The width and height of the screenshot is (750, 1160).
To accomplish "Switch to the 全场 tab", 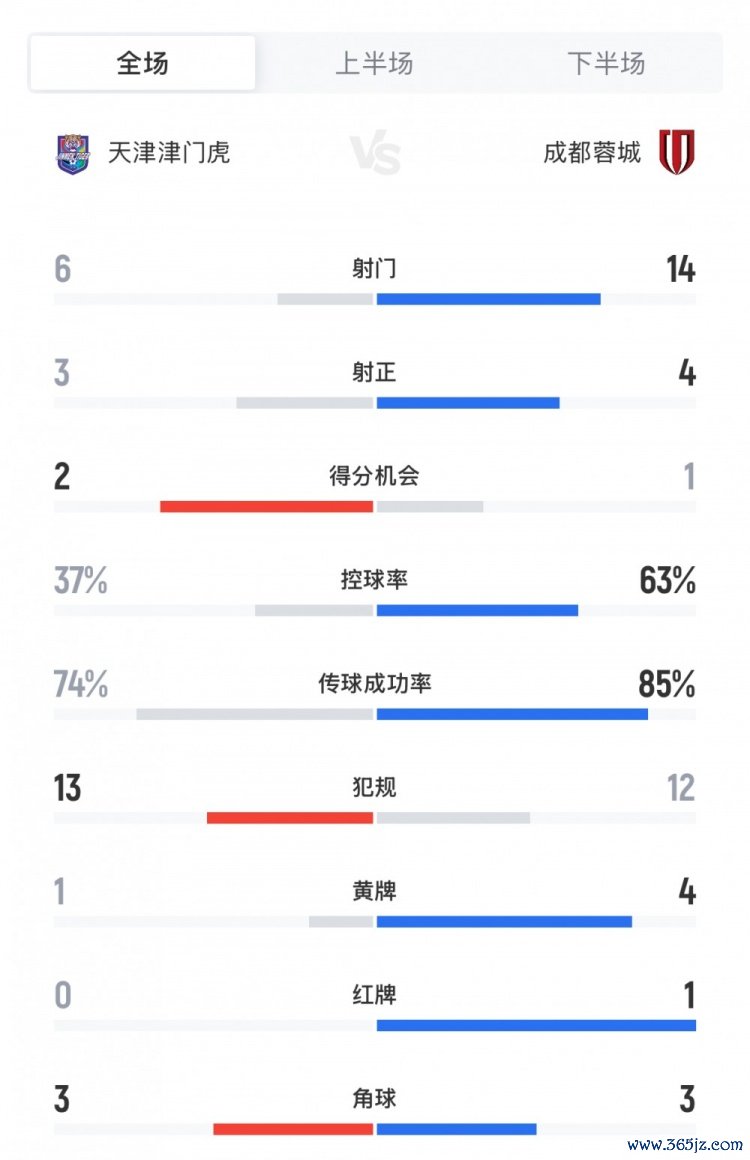I will 142,64.
